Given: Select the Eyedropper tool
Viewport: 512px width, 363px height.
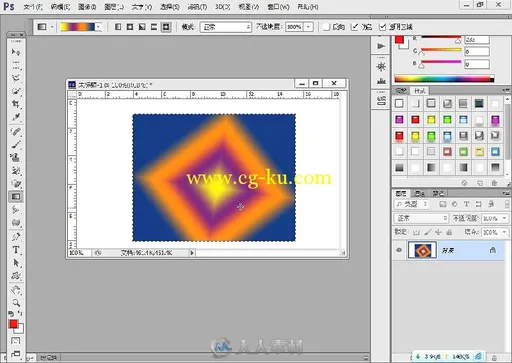Looking at the screenshot, I should [16, 117].
